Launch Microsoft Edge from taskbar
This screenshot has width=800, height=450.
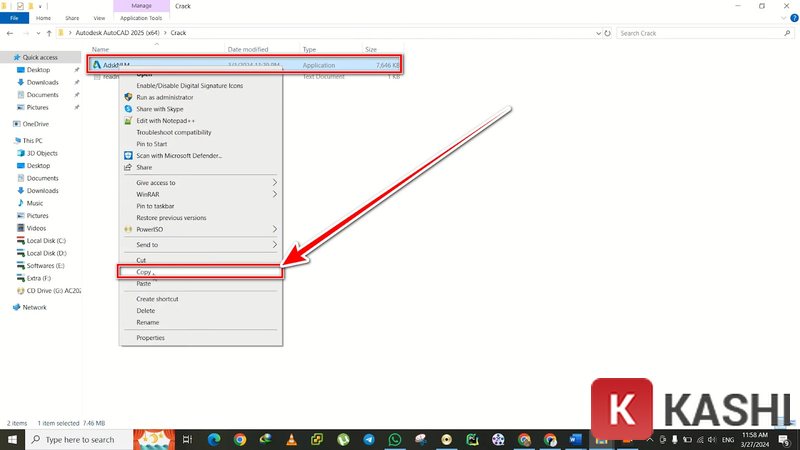click(214, 439)
